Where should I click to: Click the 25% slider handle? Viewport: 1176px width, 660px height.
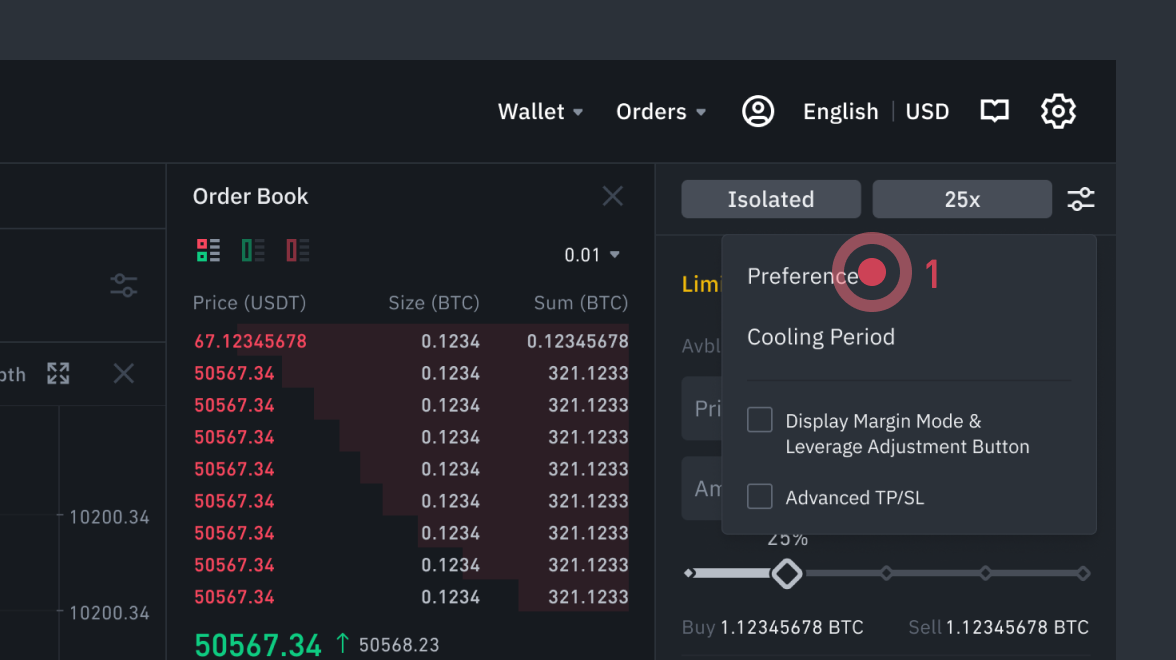[x=787, y=574]
